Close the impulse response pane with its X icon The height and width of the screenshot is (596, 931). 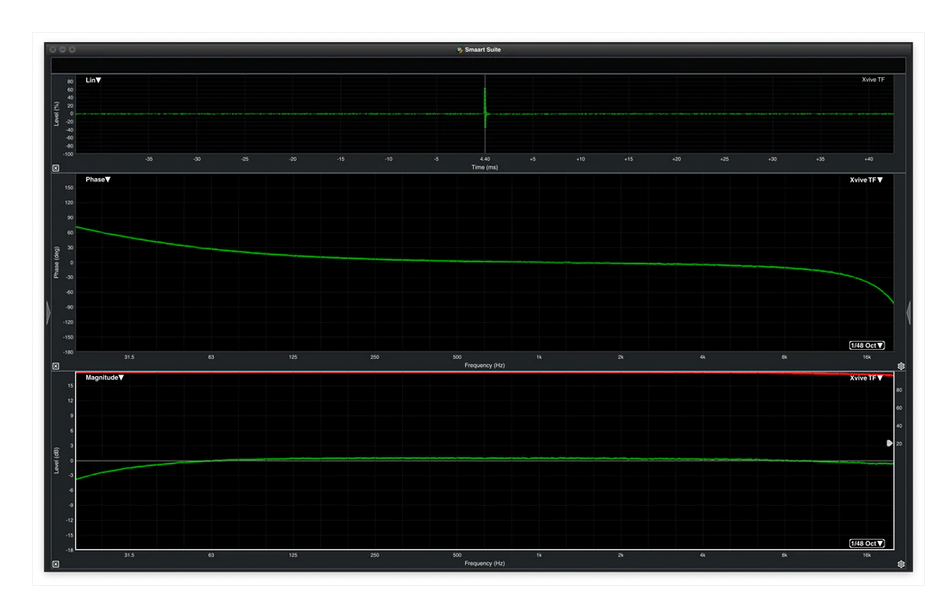56,169
